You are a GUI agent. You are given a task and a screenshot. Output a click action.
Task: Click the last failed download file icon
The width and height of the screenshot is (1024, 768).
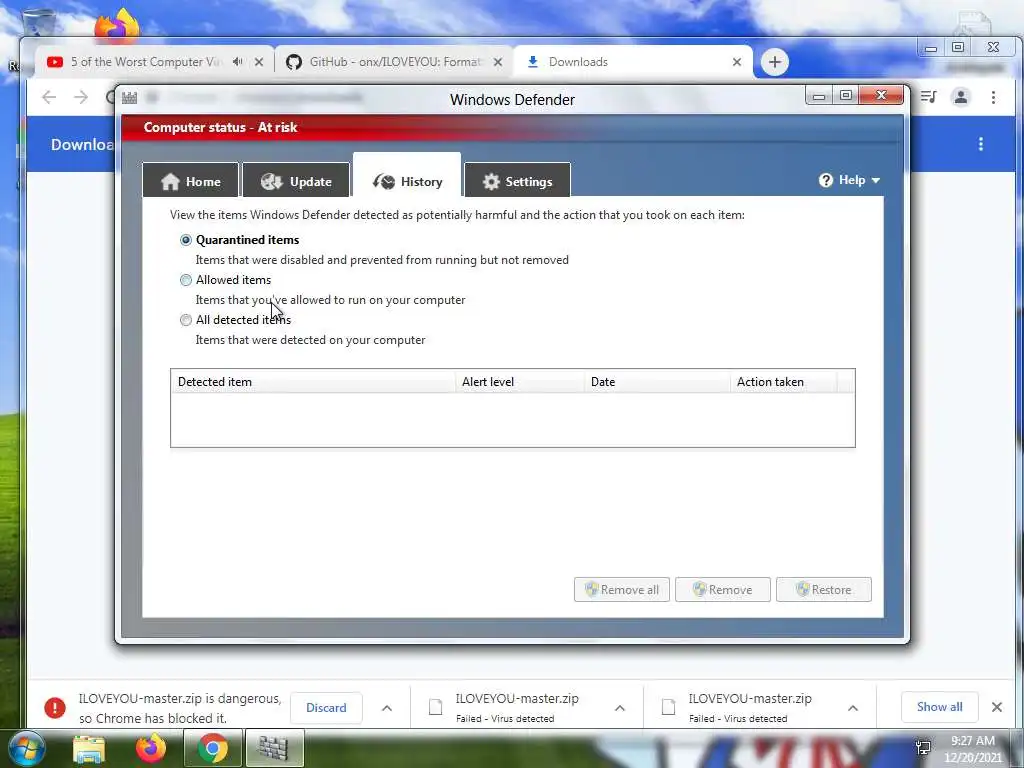click(668, 707)
